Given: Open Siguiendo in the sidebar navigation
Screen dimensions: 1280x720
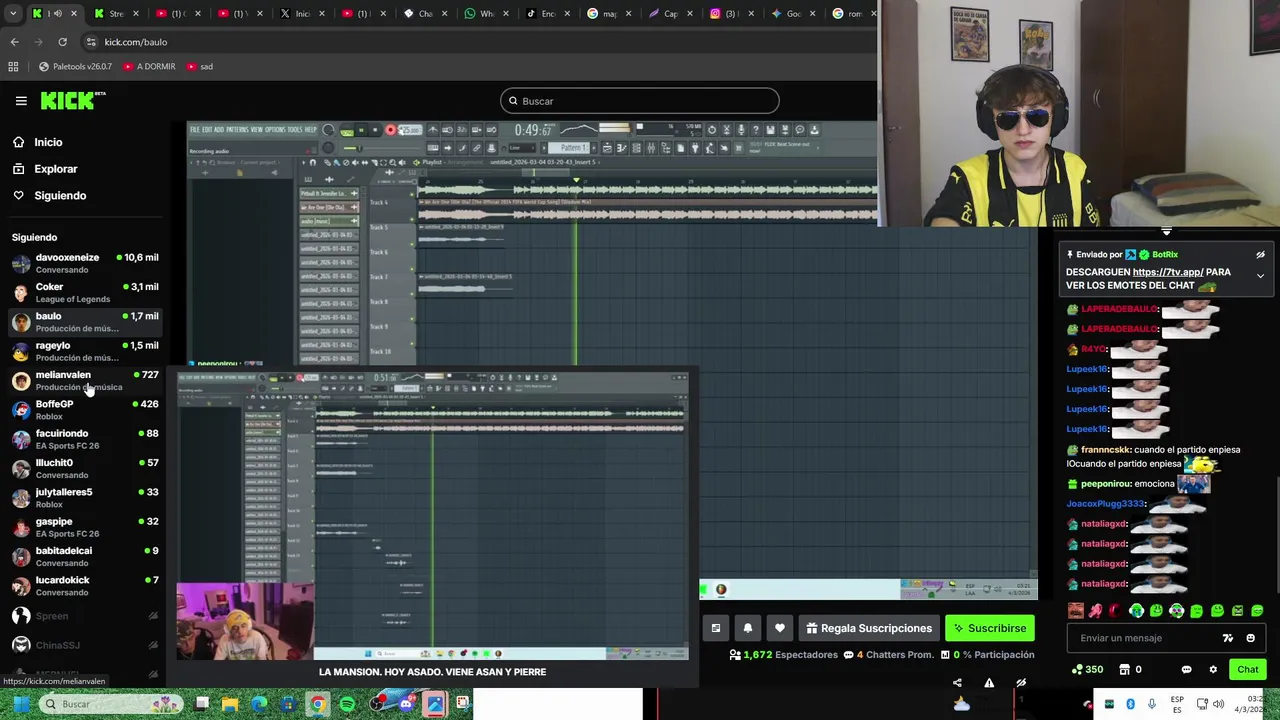Looking at the screenshot, I should tap(60, 195).
